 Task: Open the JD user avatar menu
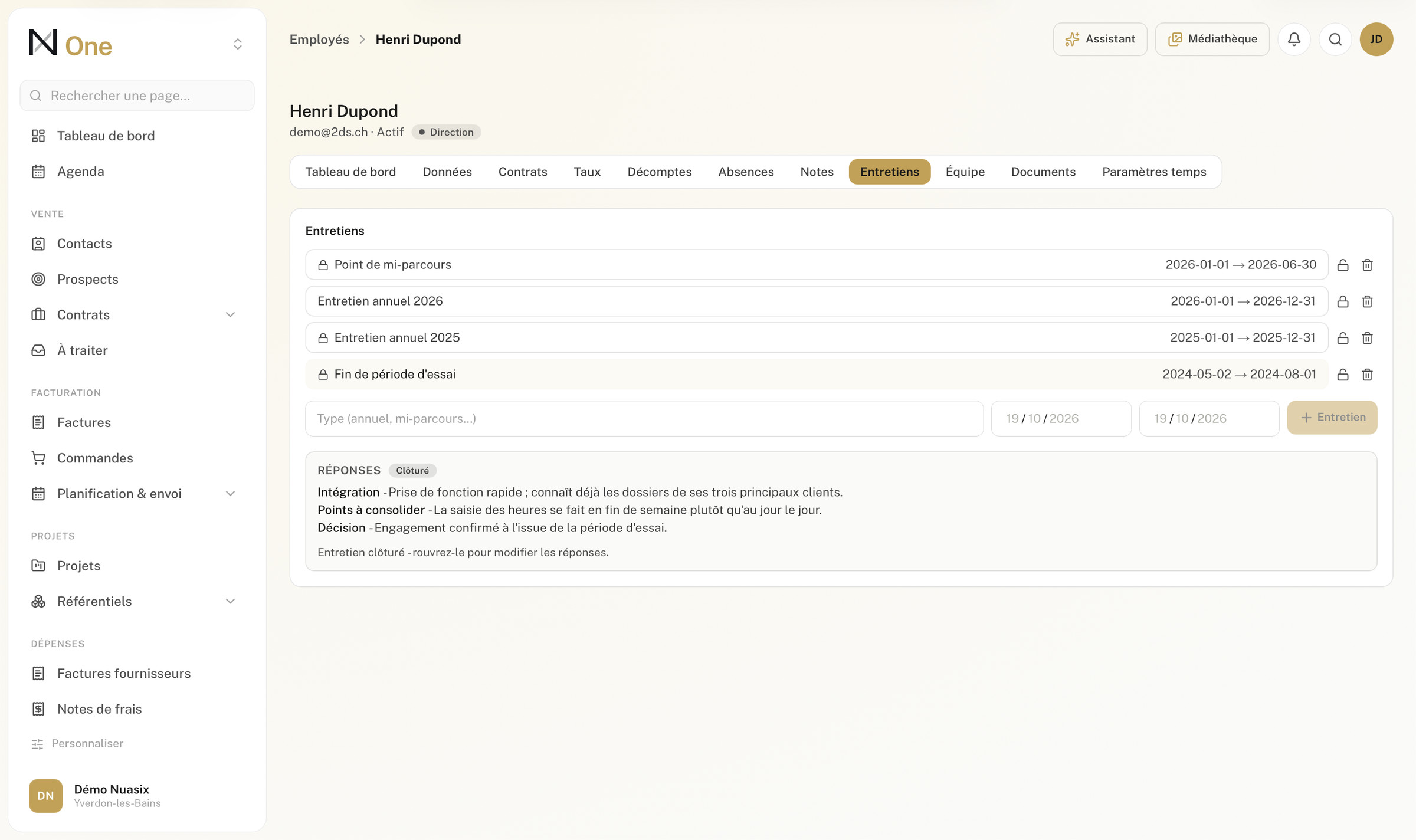pos(1376,40)
